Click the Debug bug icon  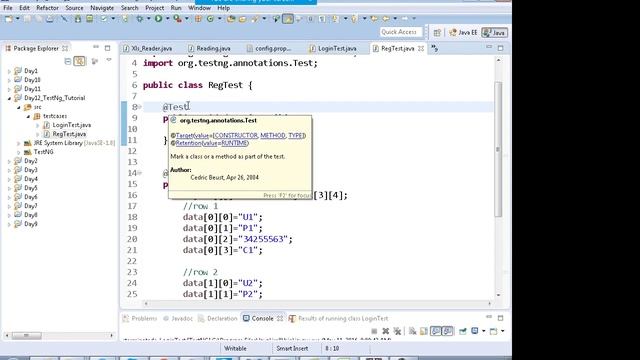point(140,19)
